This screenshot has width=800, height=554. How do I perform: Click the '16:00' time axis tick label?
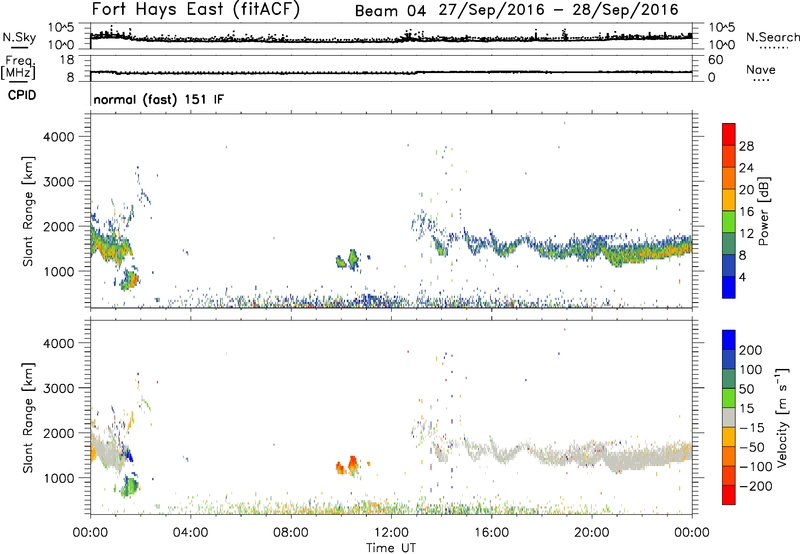[491, 533]
